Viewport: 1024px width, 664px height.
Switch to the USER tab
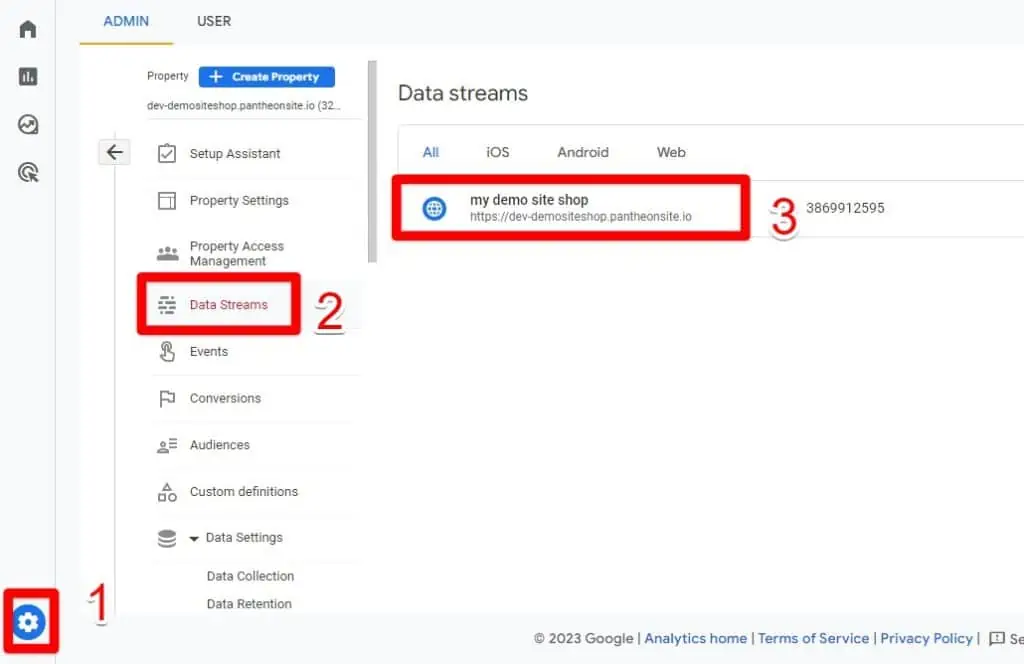[x=213, y=21]
